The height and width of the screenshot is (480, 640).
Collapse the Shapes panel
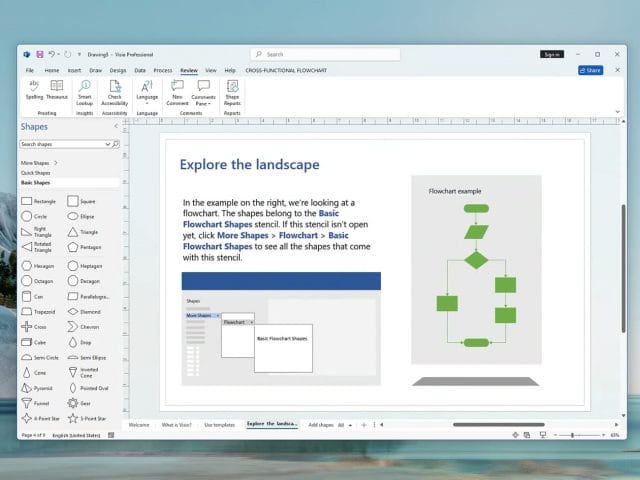click(116, 127)
